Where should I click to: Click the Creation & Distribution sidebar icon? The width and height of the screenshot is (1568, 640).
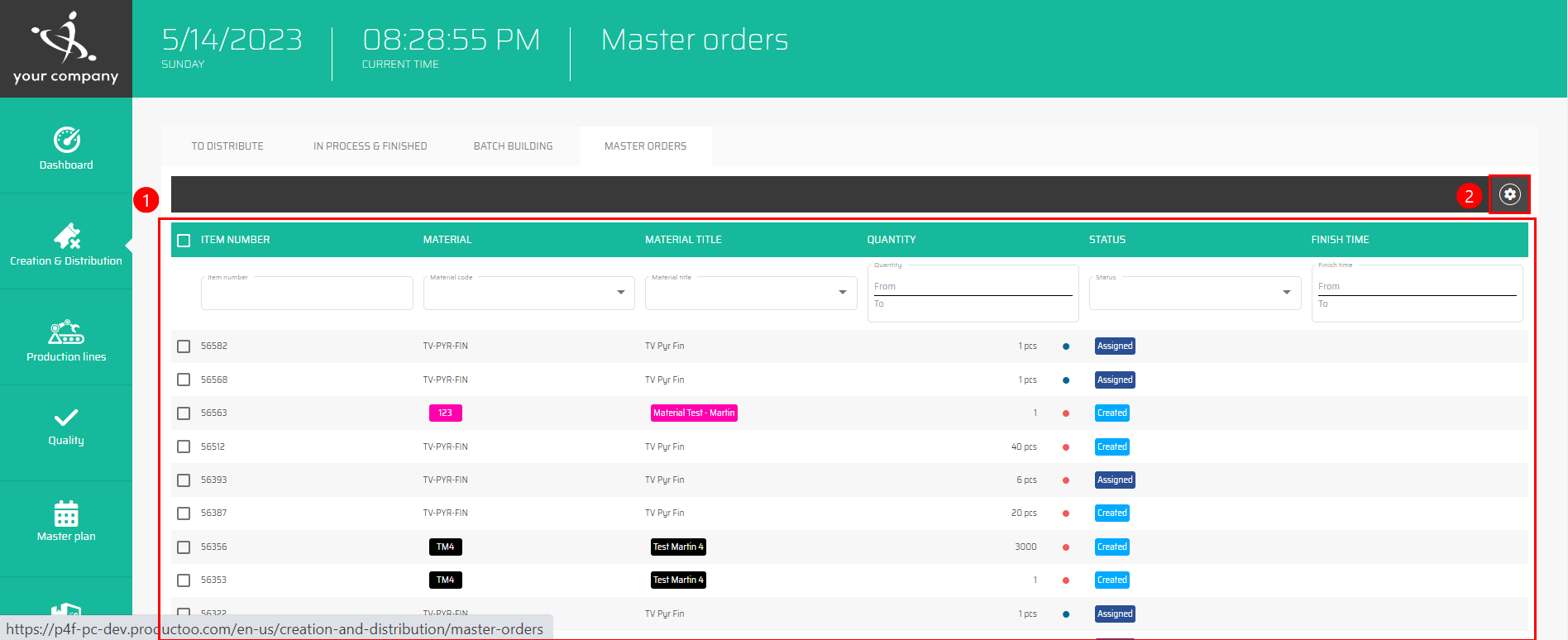point(66,236)
